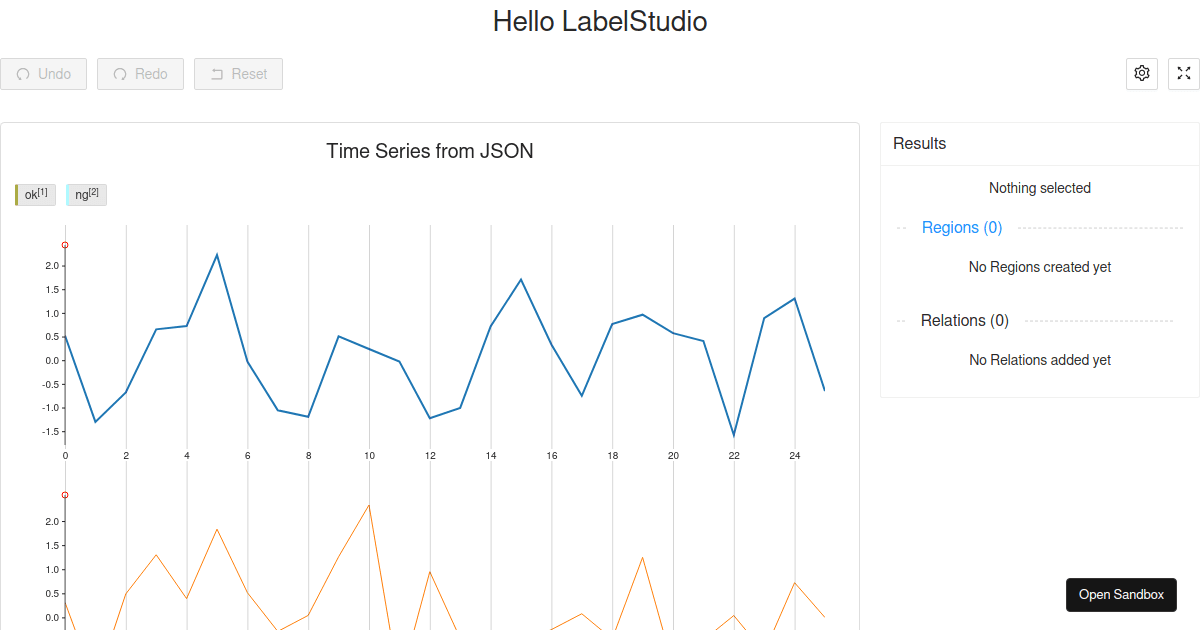Select the red cursor circle on the blue channel
This screenshot has width=1200, height=630.
tap(64, 244)
